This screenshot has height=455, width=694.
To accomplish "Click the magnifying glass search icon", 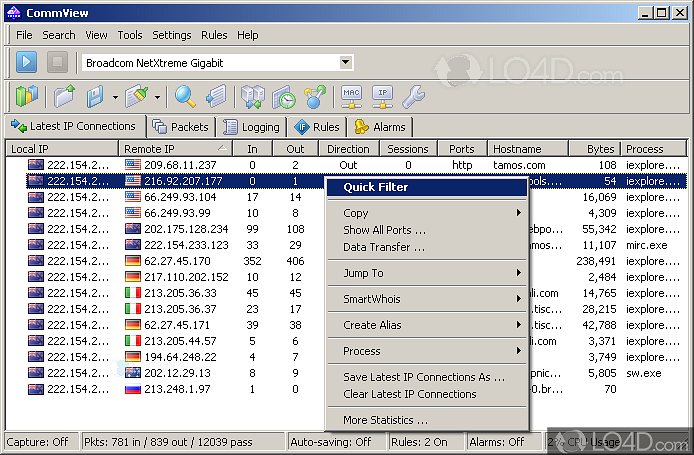I will (185, 96).
